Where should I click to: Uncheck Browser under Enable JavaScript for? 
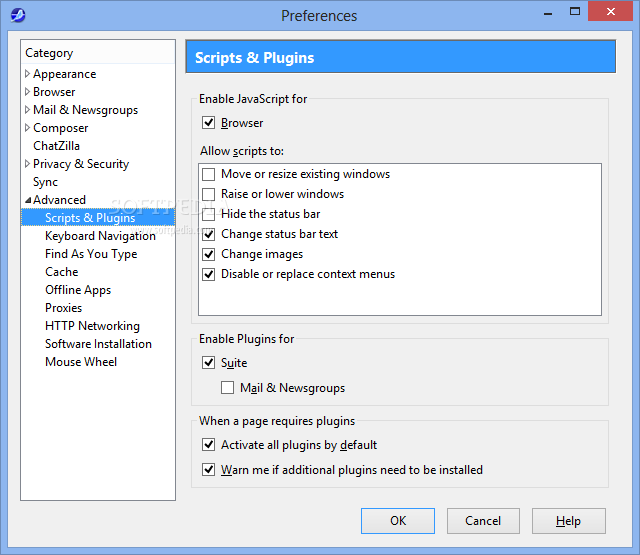(x=209, y=122)
